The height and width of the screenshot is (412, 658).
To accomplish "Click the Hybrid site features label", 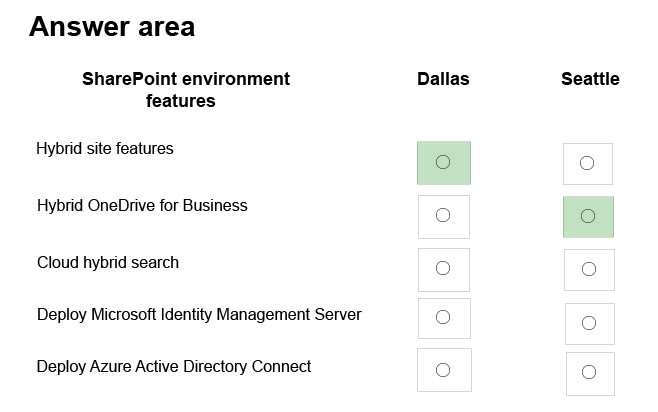I will [x=104, y=149].
